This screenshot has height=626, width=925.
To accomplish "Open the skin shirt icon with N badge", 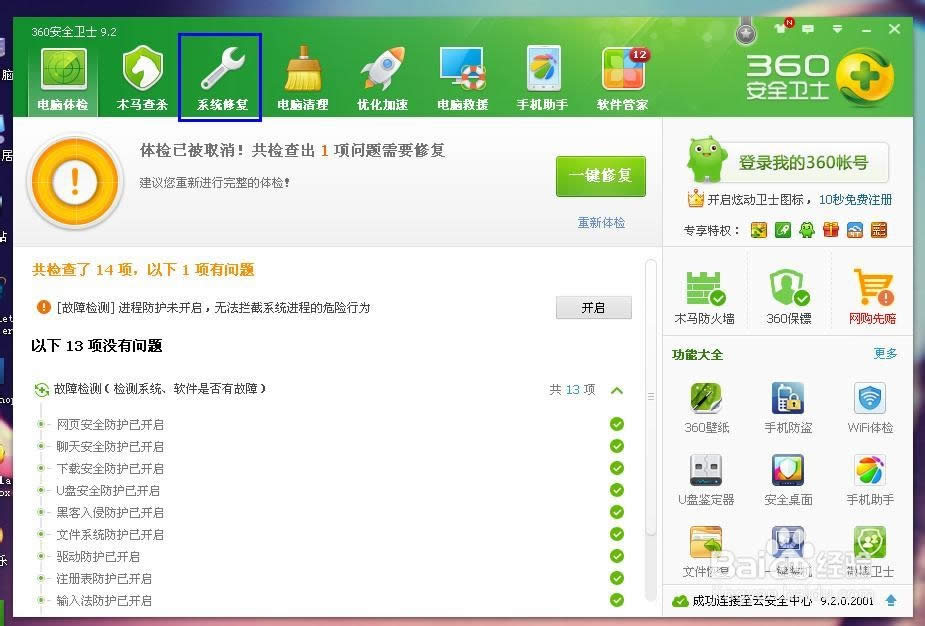I will (x=782, y=27).
